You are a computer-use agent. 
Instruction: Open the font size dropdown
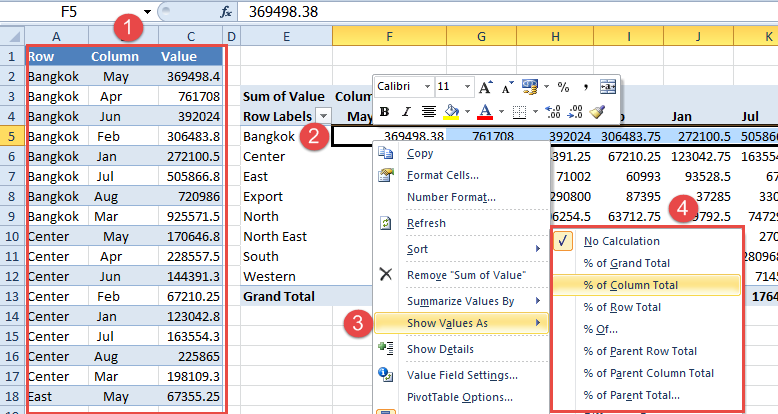[x=469, y=87]
